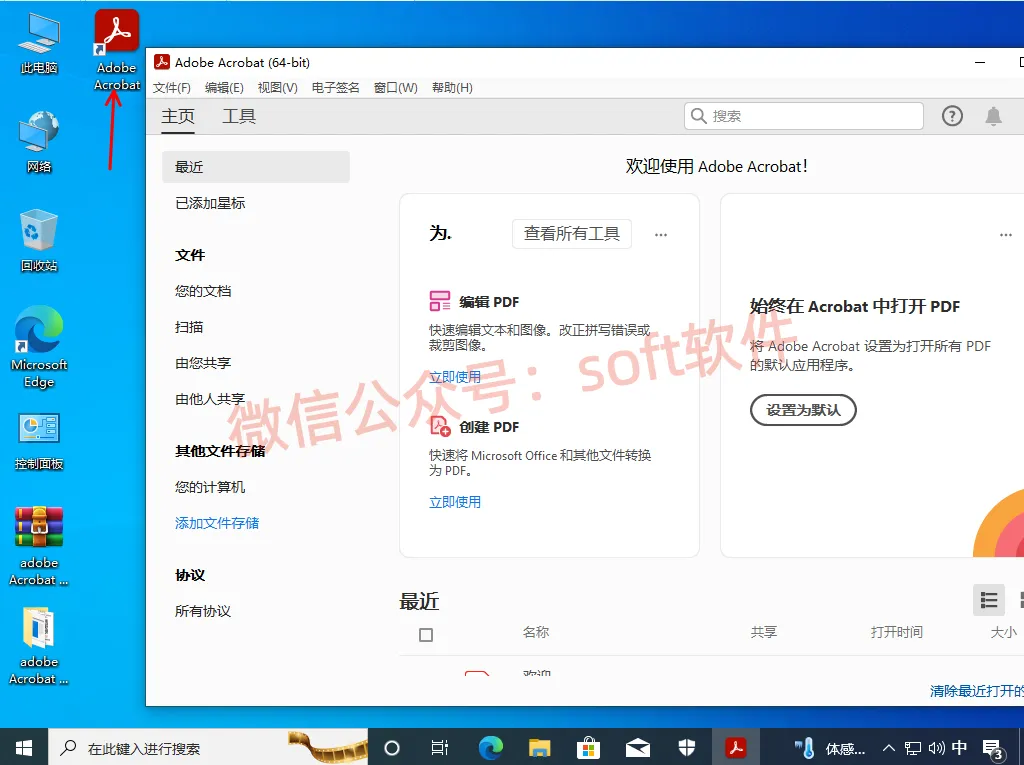Click the help question mark icon

(x=952, y=116)
